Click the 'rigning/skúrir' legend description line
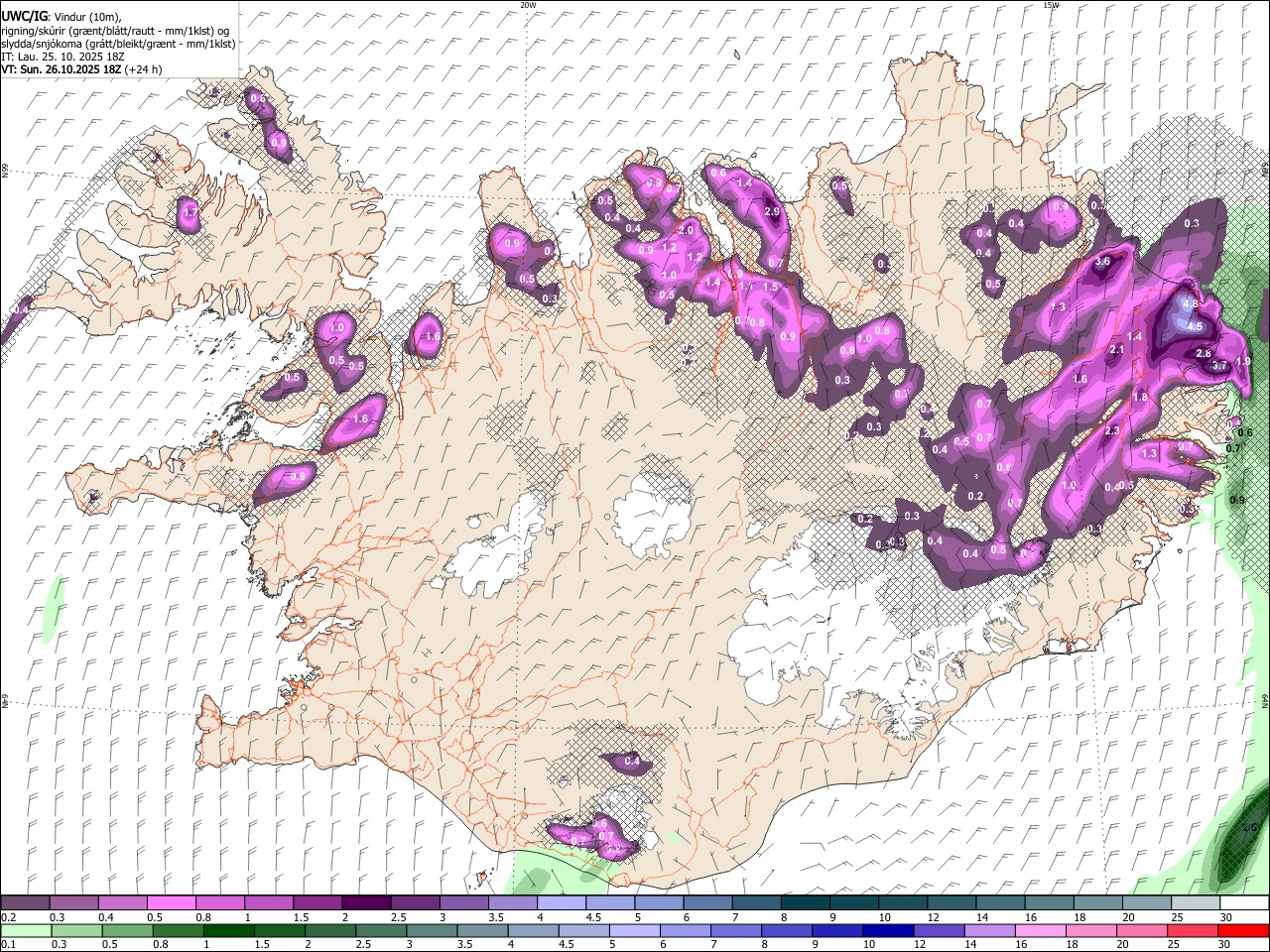 point(115,31)
